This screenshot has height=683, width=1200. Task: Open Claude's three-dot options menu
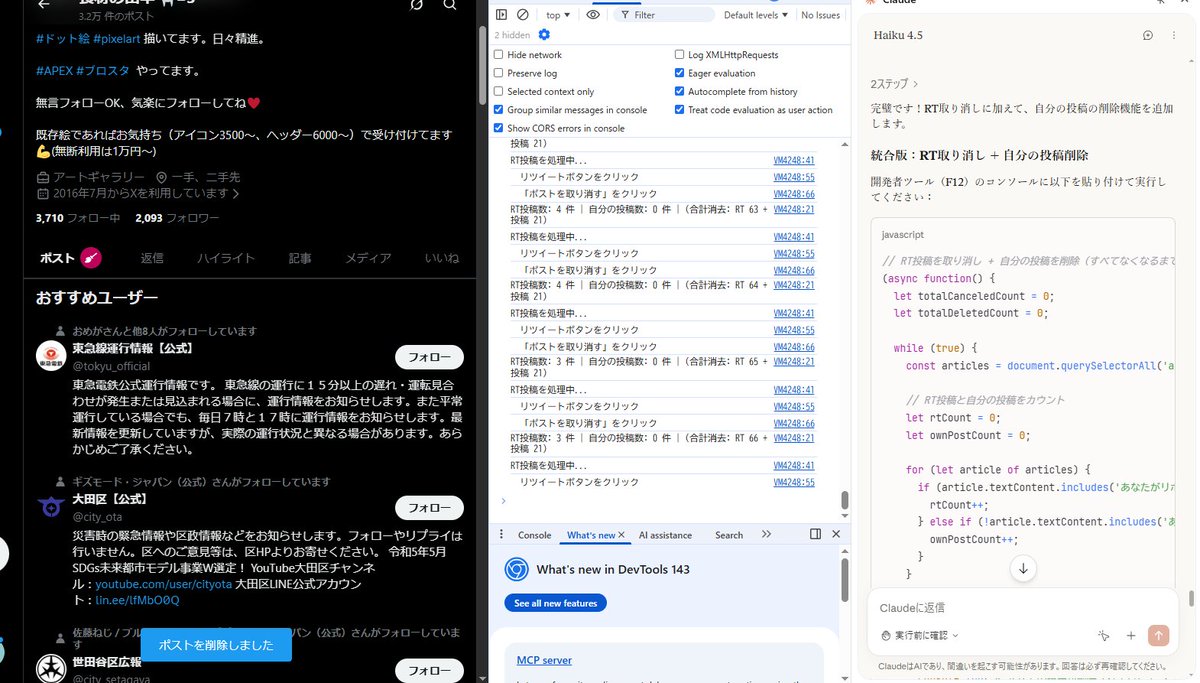coord(1174,34)
